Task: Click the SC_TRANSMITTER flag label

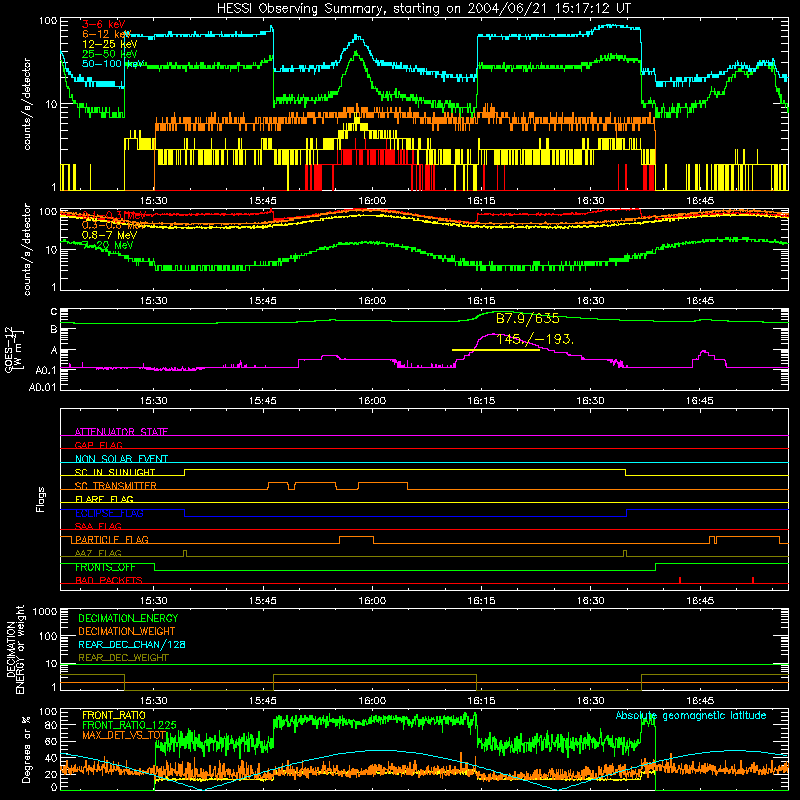Action: [x=116, y=485]
